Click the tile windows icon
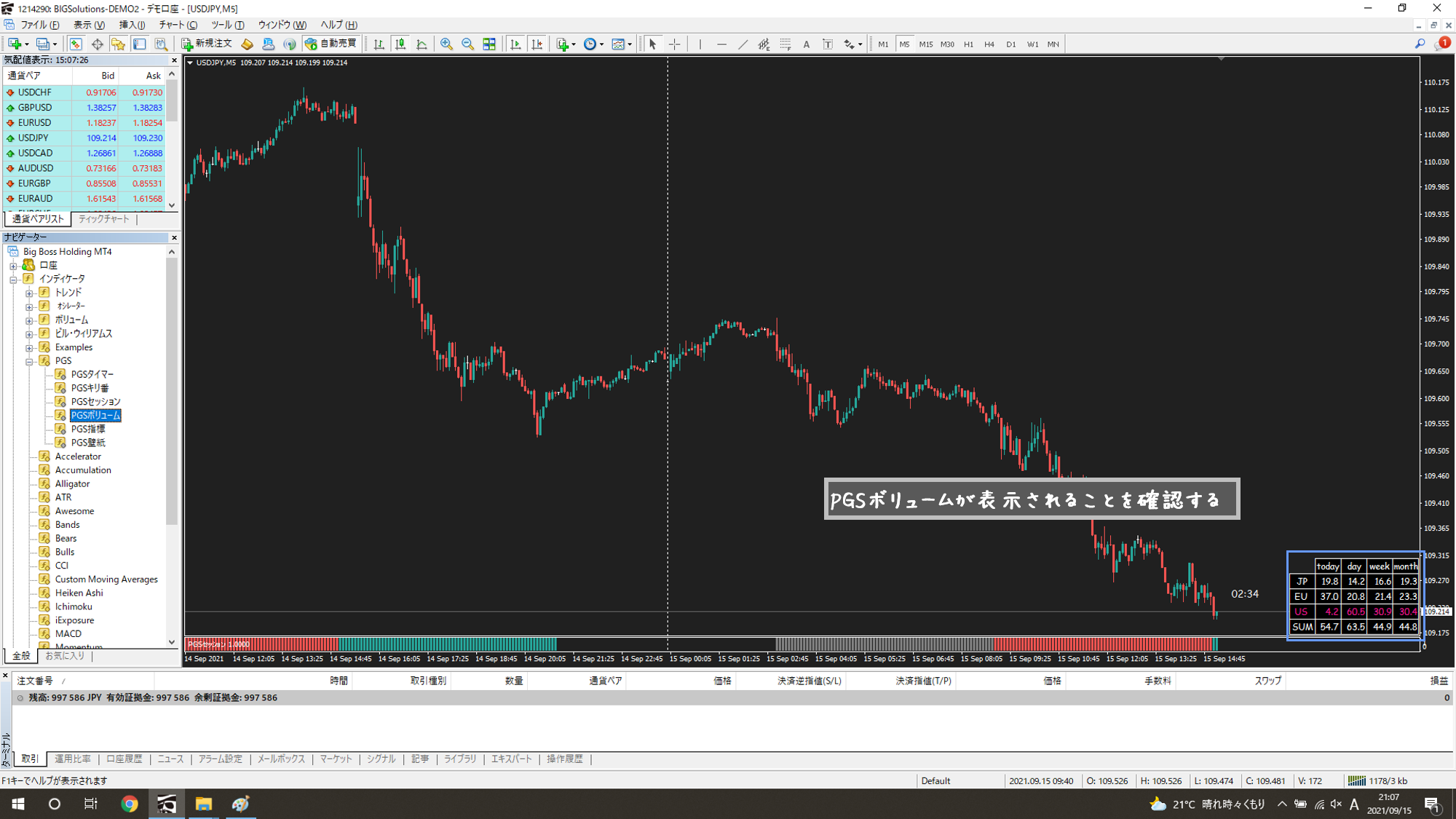Viewport: 1456px width, 819px height. pyautogui.click(x=489, y=44)
